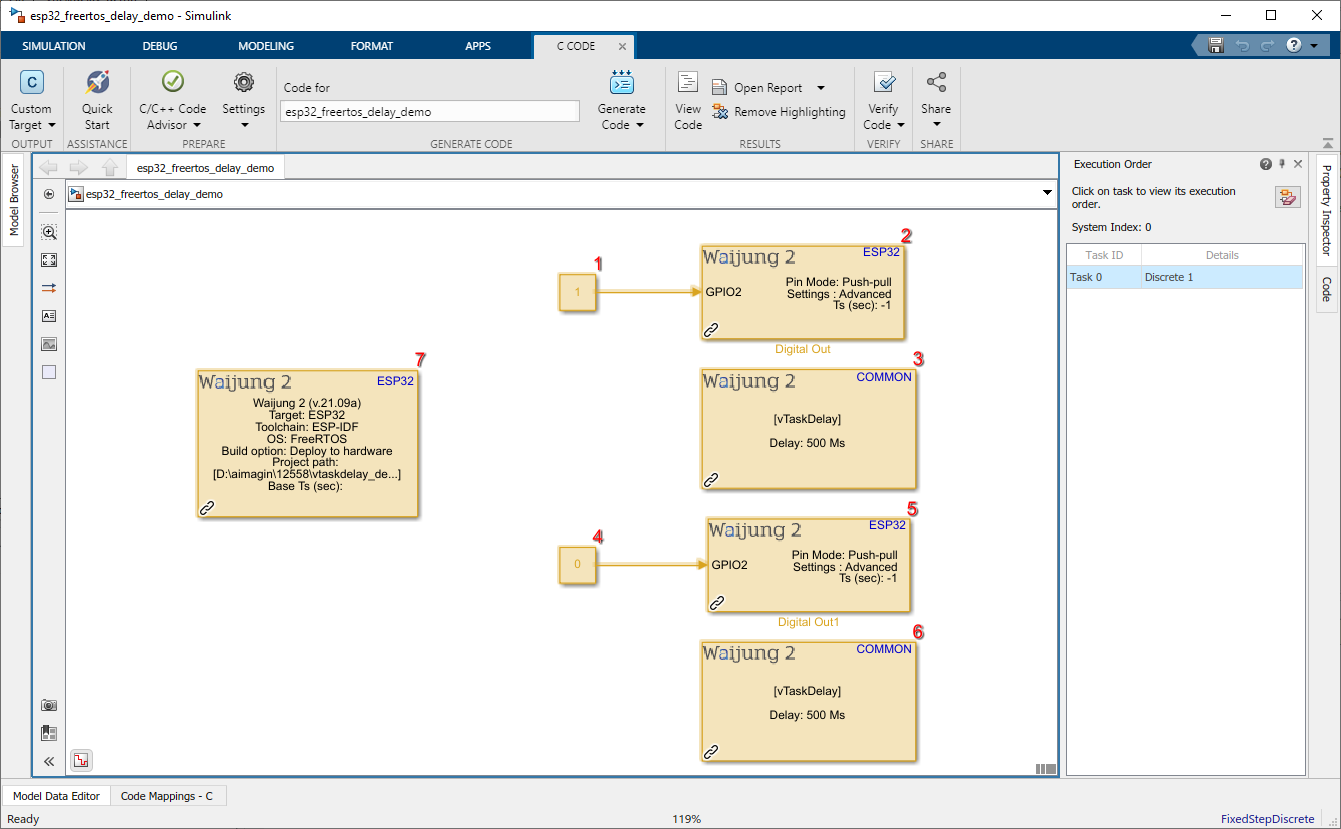Screen dimensions: 1341x829
Task: Click the Fit to View tool
Action: pos(49,260)
